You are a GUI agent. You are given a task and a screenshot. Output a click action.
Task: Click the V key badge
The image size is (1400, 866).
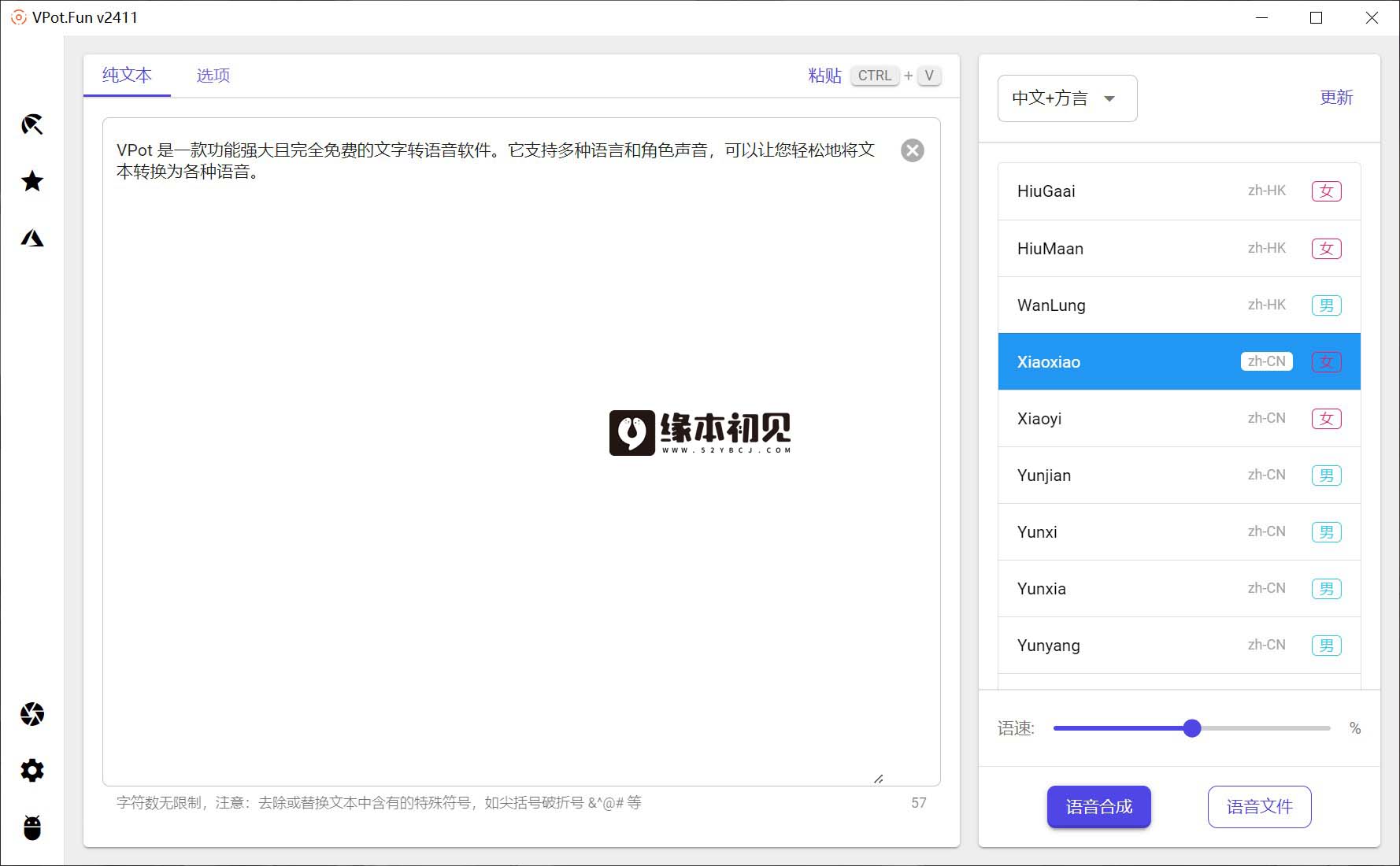(x=929, y=76)
